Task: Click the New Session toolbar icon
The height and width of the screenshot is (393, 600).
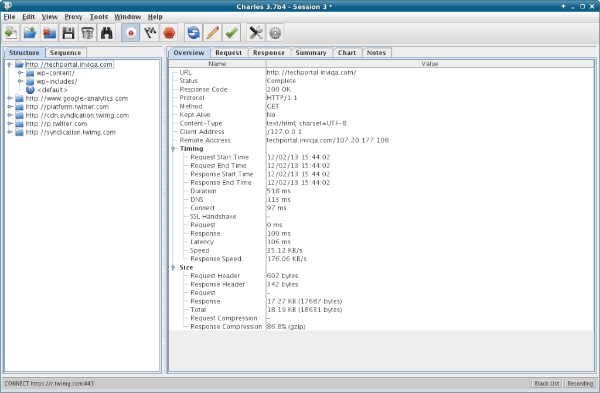Action: click(x=11, y=33)
